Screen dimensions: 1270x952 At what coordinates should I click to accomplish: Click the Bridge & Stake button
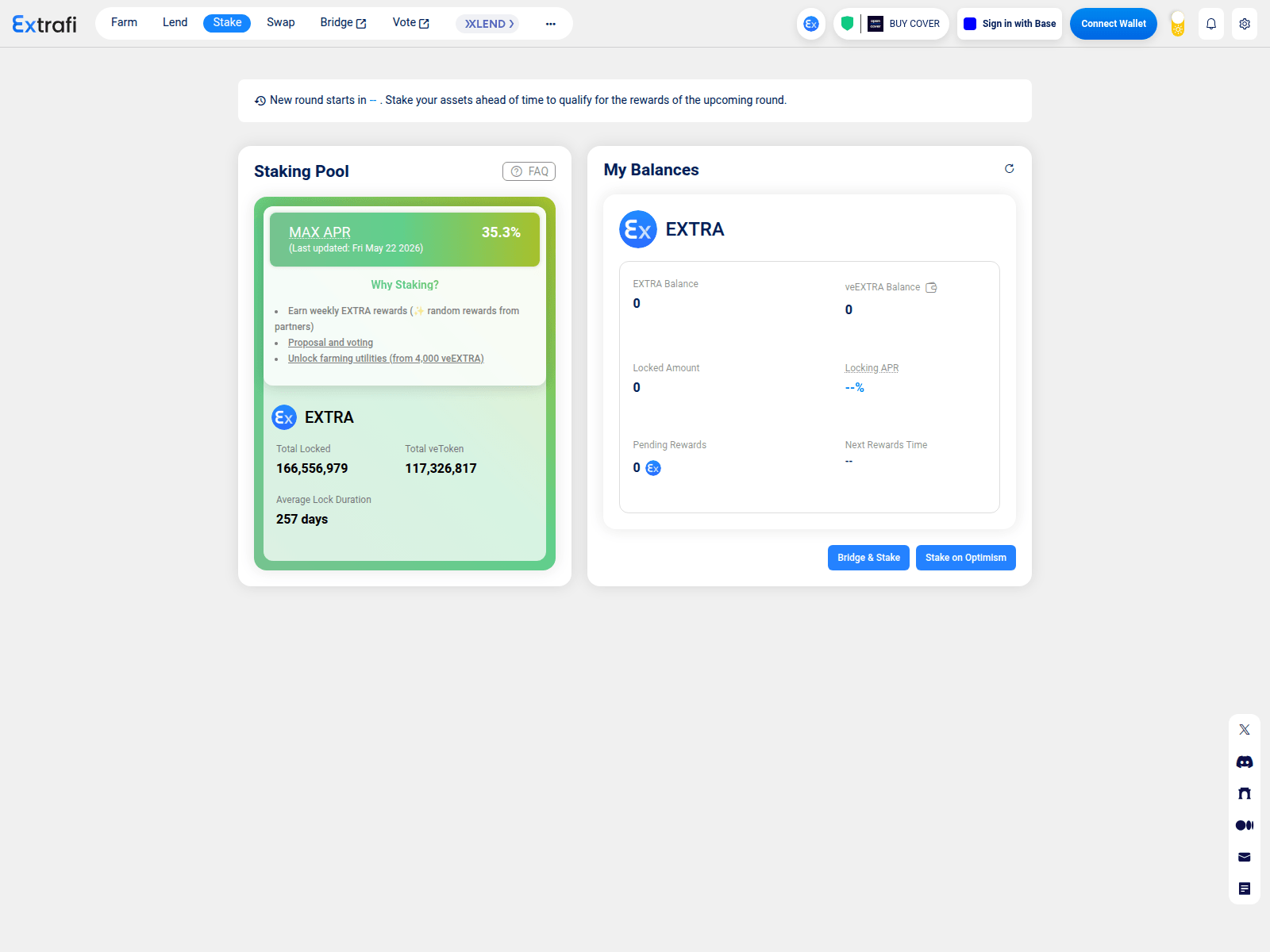tap(868, 558)
